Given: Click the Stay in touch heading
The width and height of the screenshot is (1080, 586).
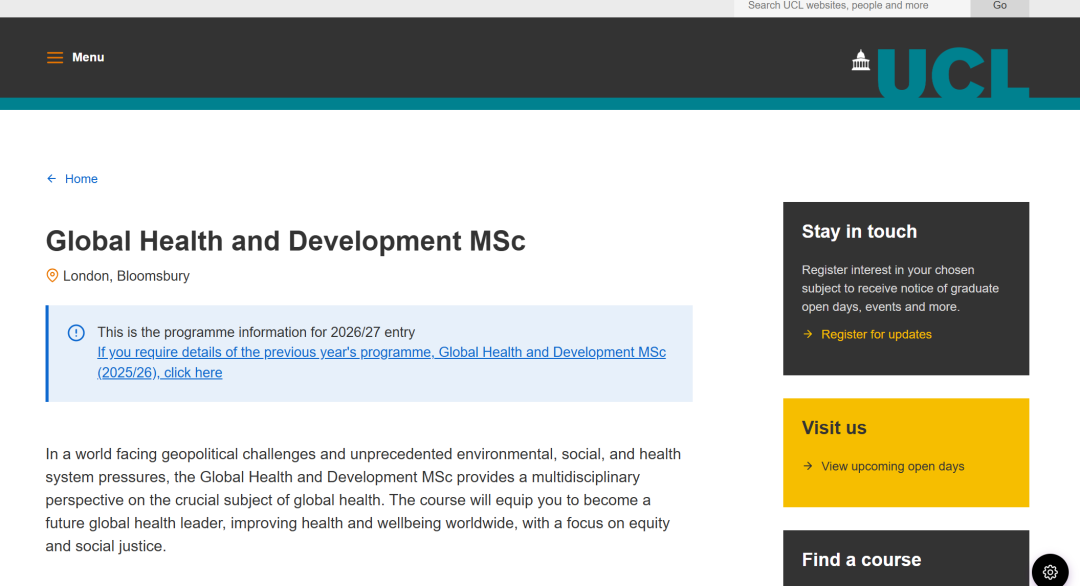Looking at the screenshot, I should pyautogui.click(x=859, y=231).
